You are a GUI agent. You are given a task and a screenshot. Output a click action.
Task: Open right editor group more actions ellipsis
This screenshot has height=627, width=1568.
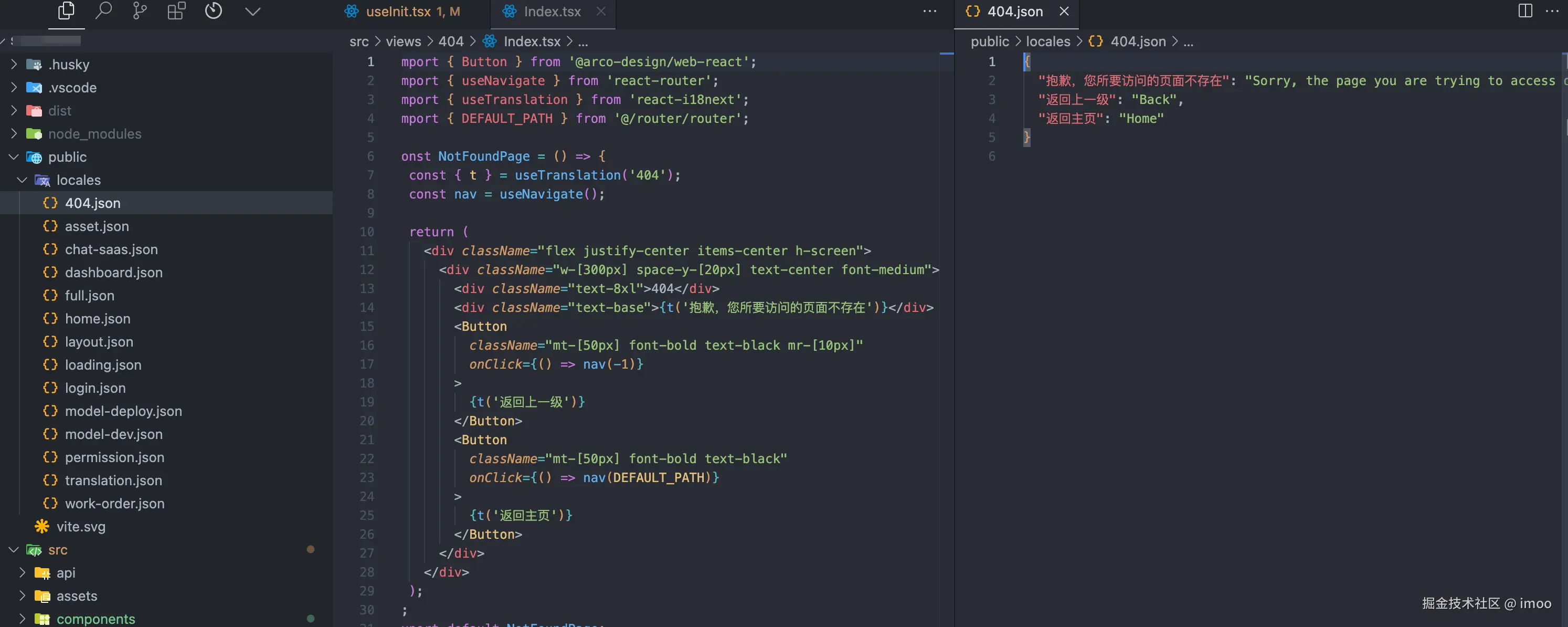pos(1553,11)
